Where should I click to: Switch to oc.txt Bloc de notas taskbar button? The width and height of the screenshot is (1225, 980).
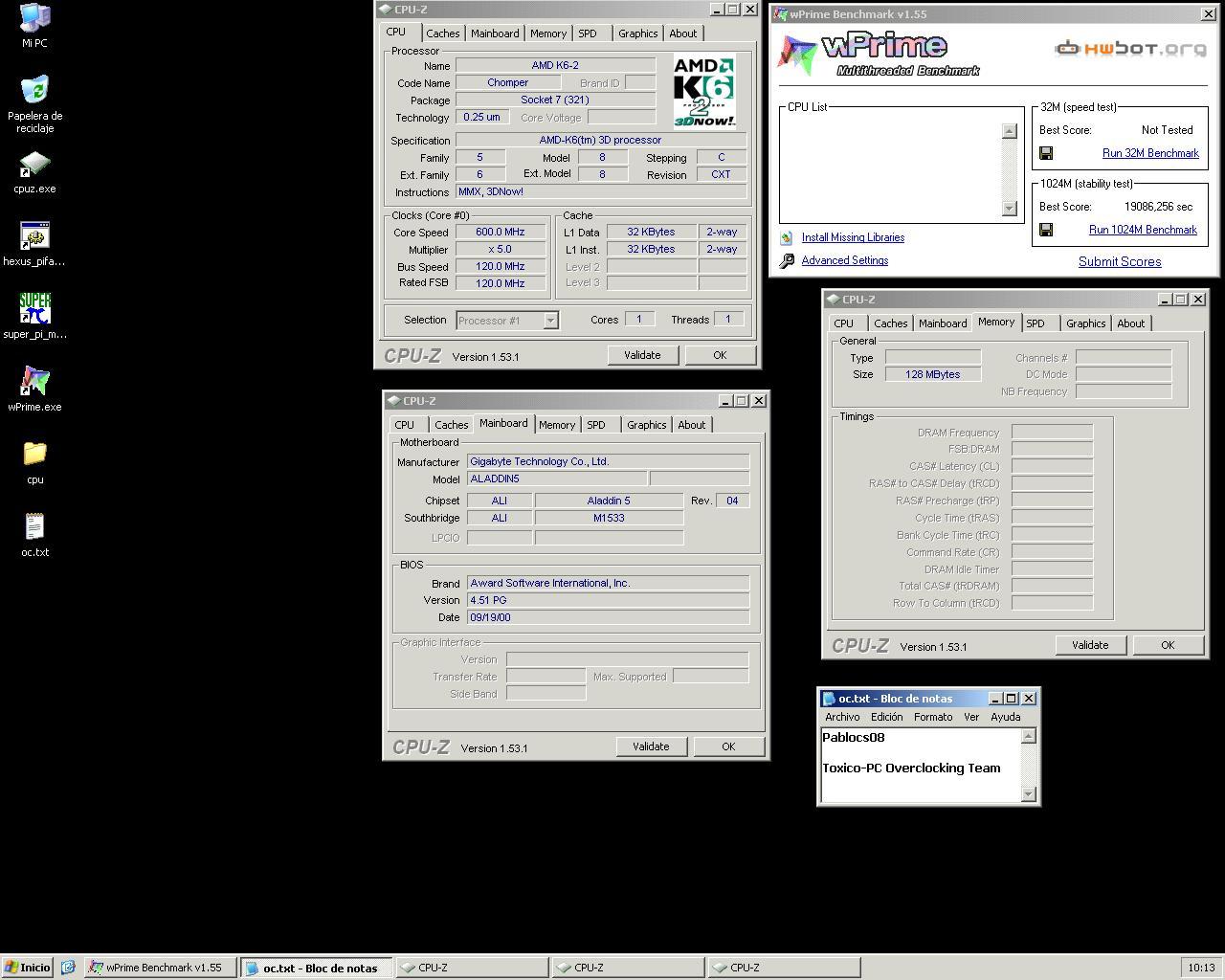[317, 968]
